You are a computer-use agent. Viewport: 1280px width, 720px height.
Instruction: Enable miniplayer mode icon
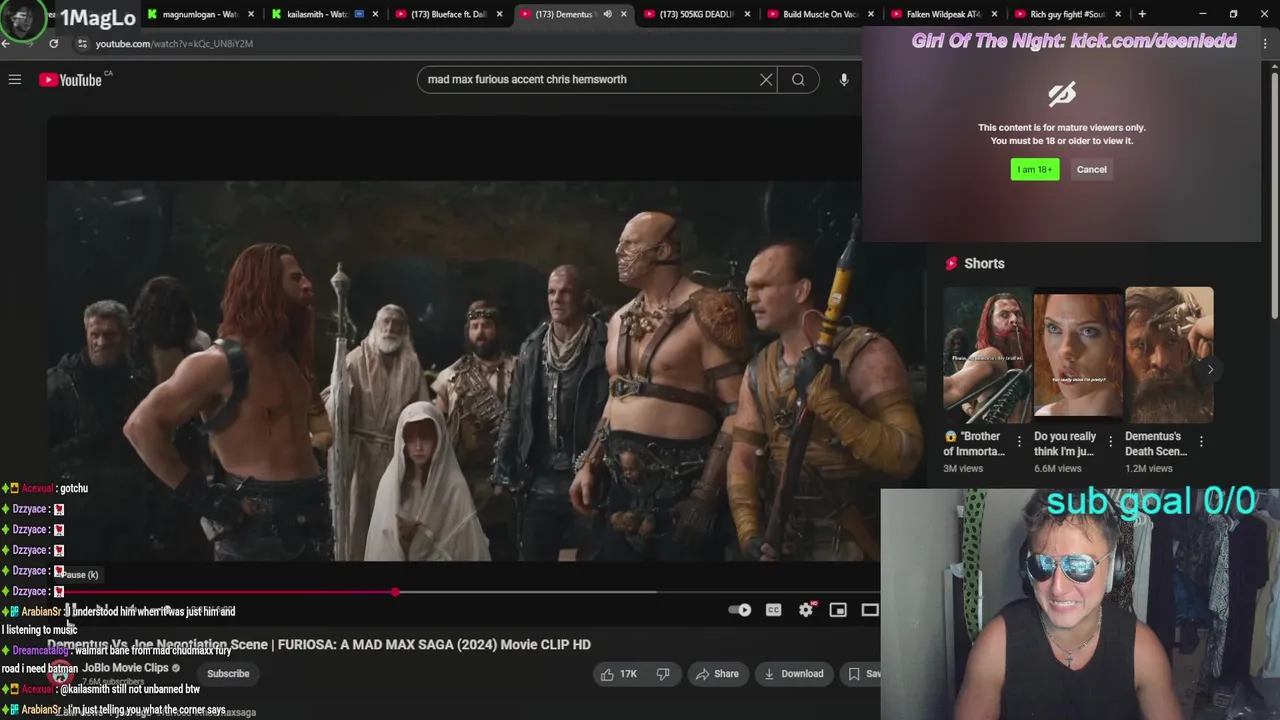(x=838, y=610)
